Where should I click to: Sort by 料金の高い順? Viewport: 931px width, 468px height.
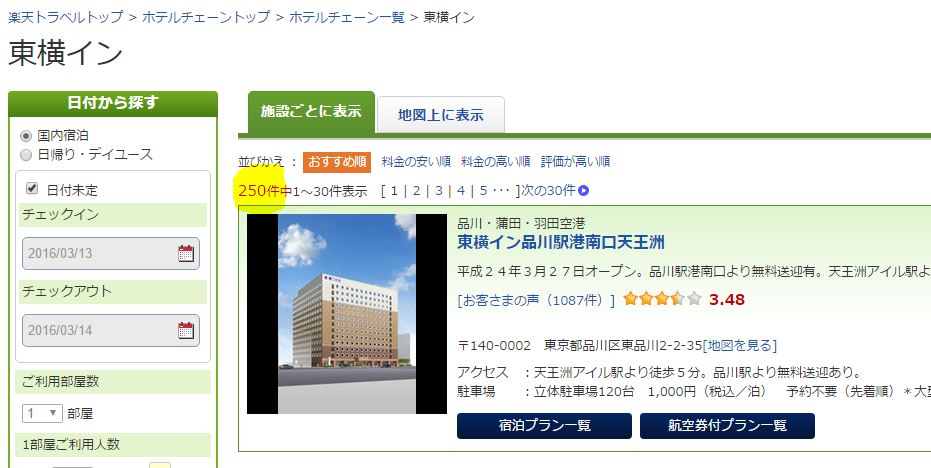click(x=495, y=162)
